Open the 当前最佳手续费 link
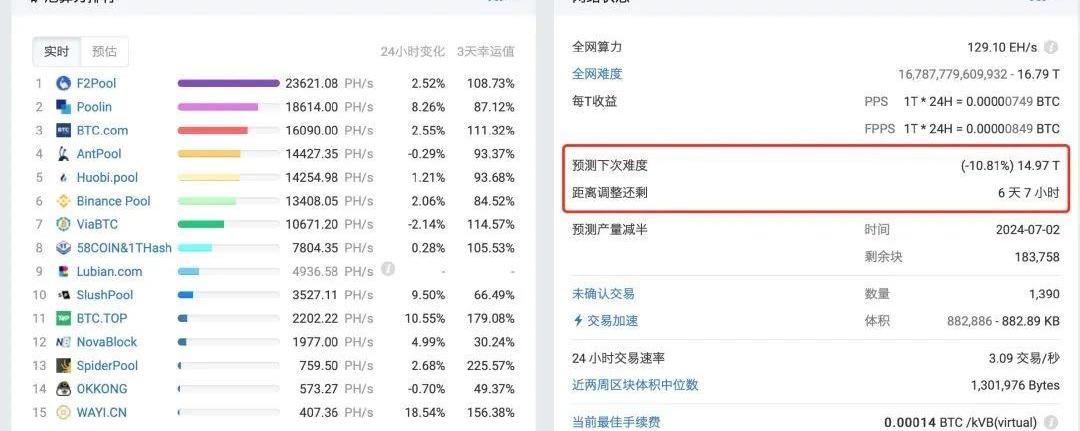 (x=616, y=423)
